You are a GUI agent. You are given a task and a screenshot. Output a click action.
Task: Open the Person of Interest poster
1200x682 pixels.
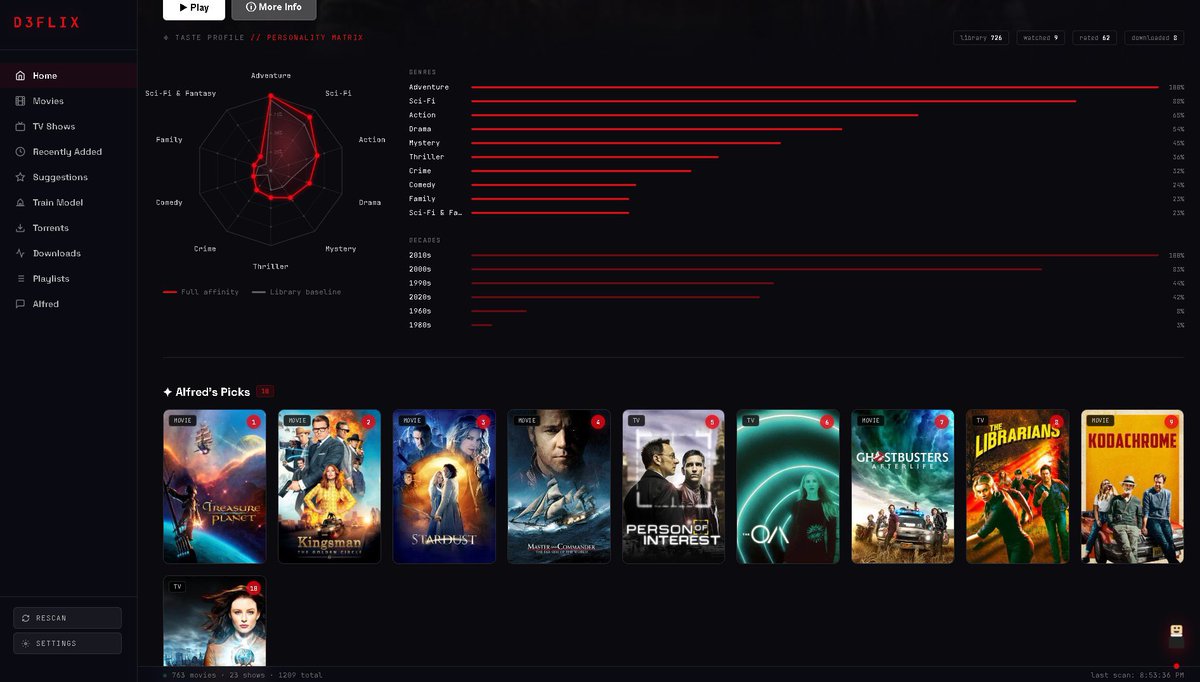(674, 486)
